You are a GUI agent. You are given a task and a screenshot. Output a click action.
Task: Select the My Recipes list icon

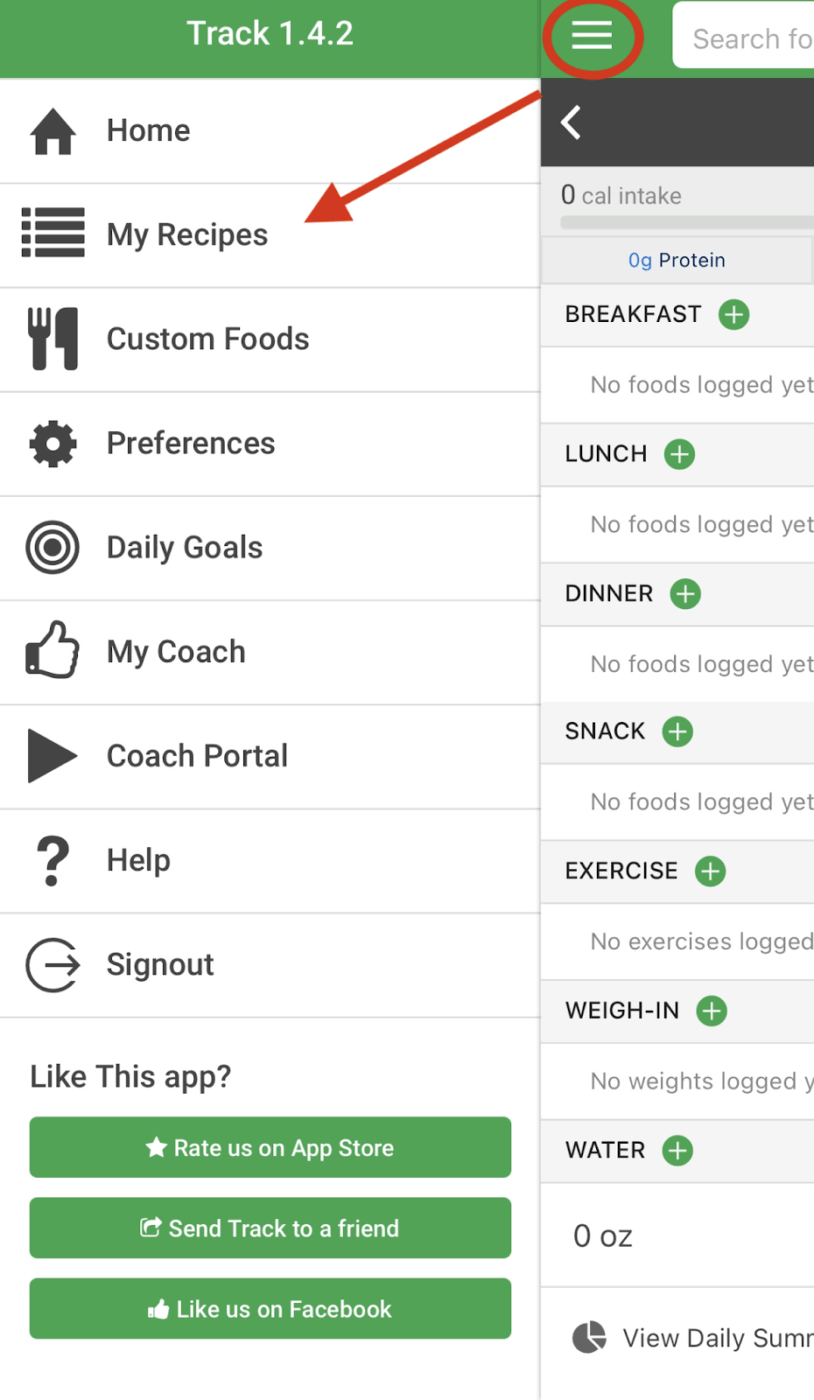tap(52, 232)
